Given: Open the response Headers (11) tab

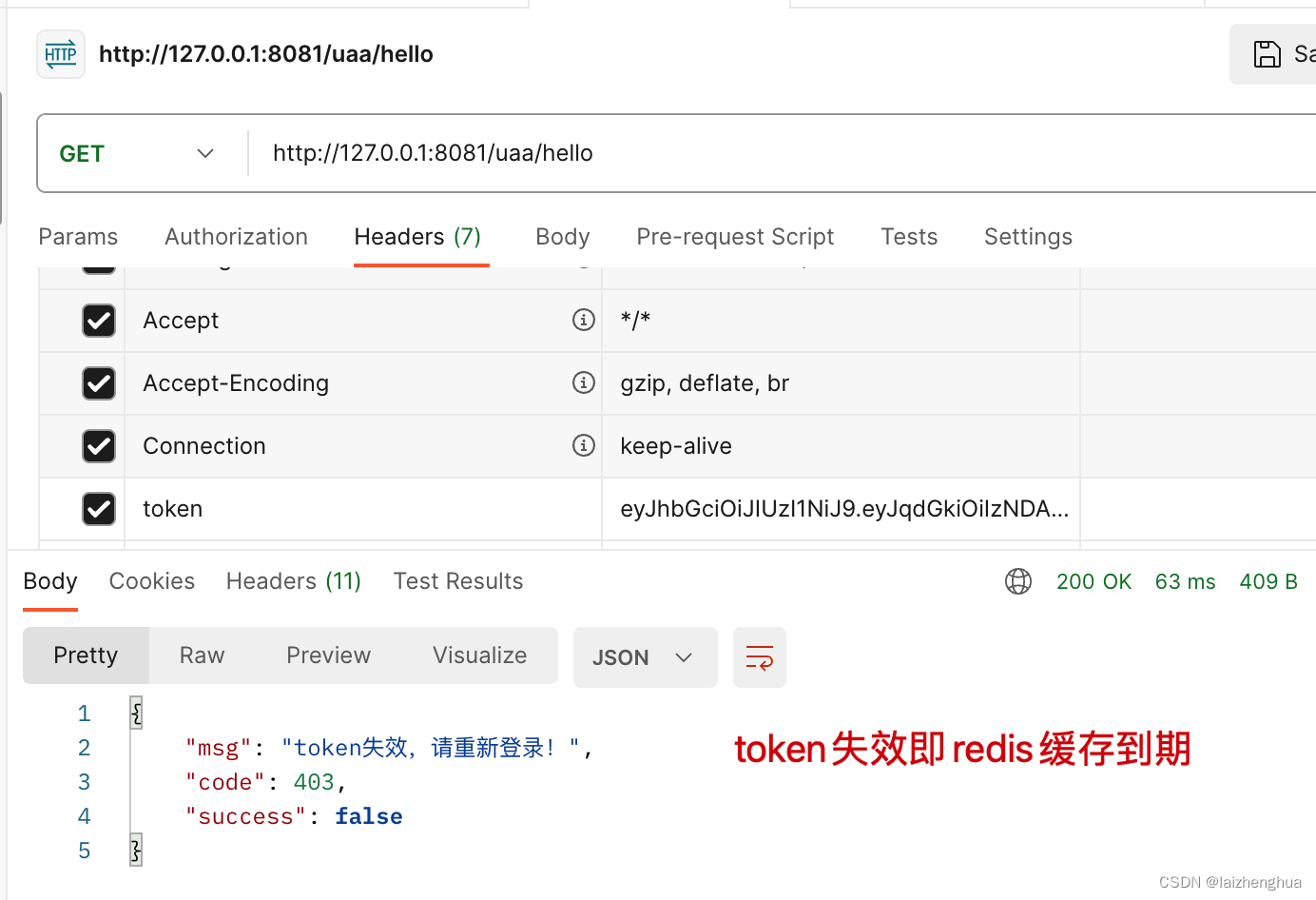Looking at the screenshot, I should pyautogui.click(x=294, y=581).
